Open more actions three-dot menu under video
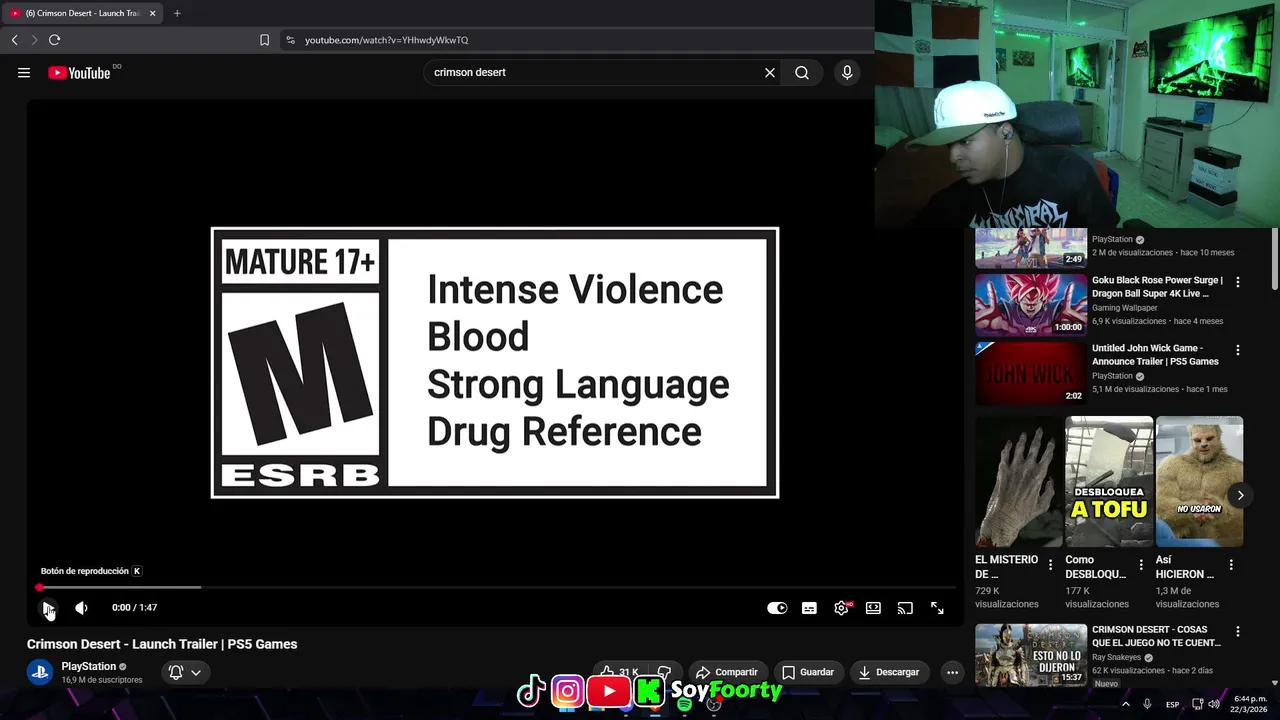 [x=952, y=672]
